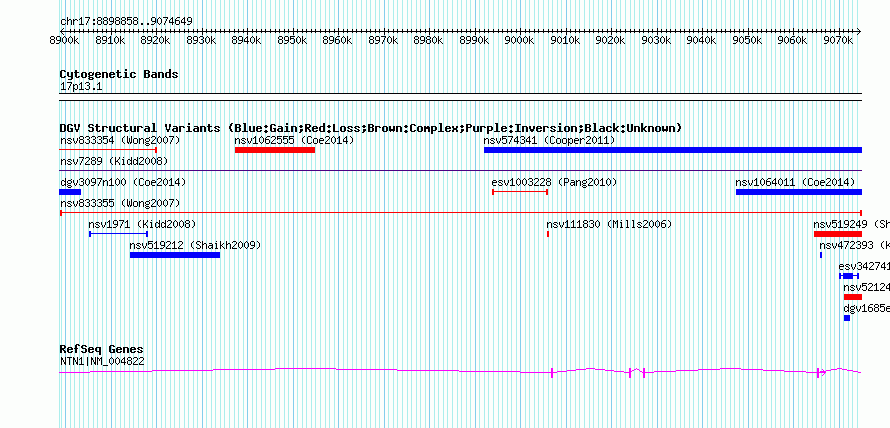Click the dgv3097n100 blue gain bar

pos(70,192)
